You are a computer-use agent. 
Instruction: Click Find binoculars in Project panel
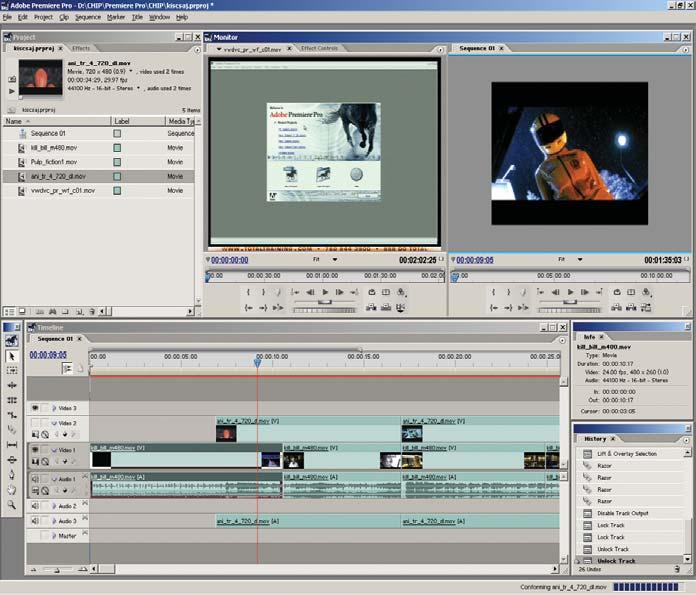pyautogui.click(x=52, y=312)
